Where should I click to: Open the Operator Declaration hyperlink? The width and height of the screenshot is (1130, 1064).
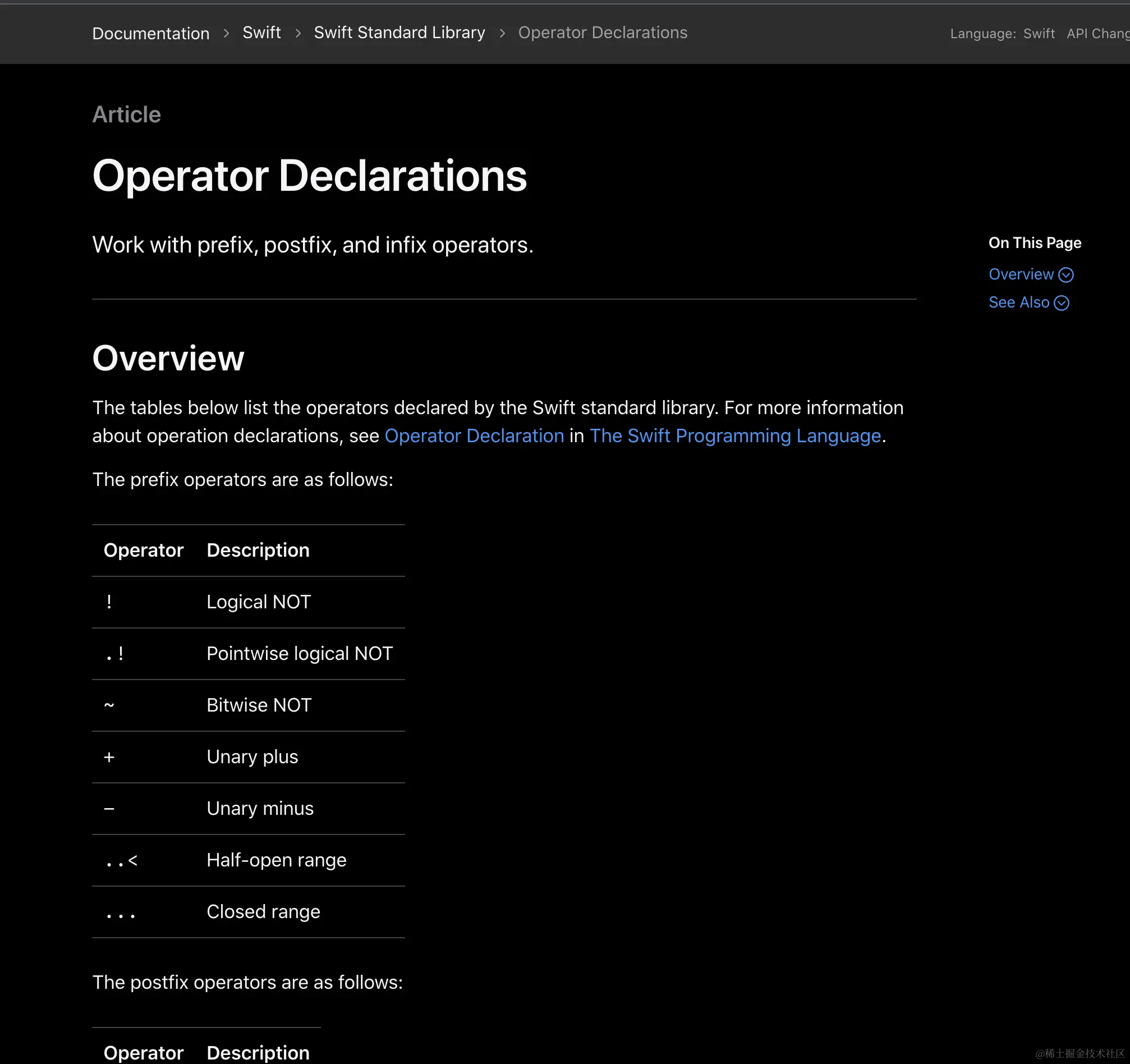pyautogui.click(x=474, y=436)
